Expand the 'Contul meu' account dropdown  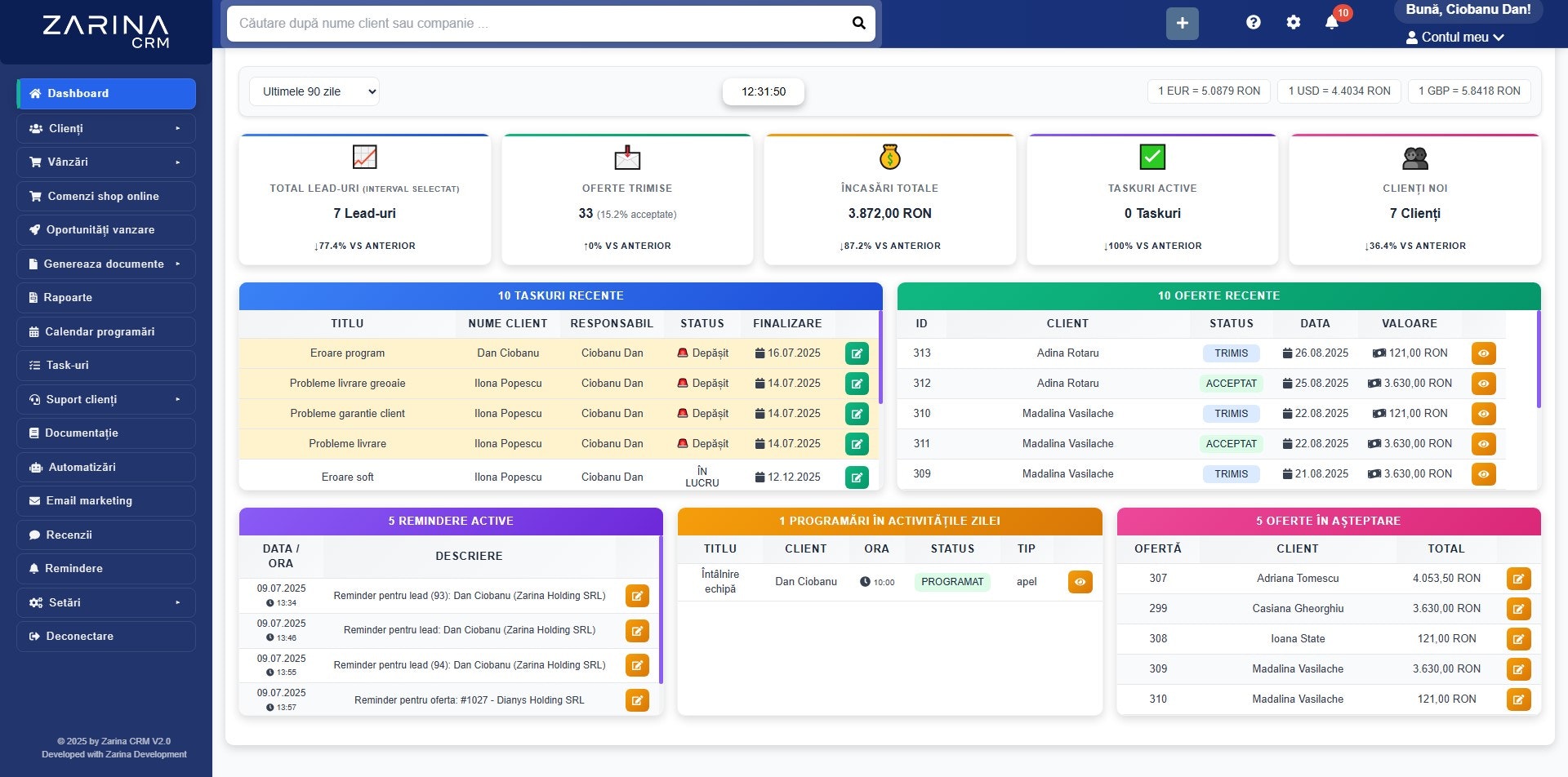coord(1455,37)
